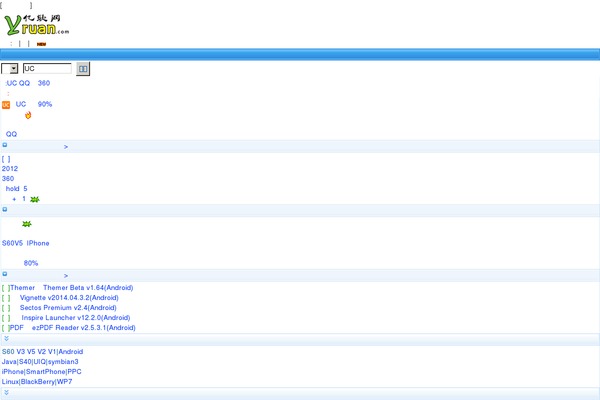
Task: Open the 360 hot keyword link
Action: pyautogui.click(x=44, y=83)
